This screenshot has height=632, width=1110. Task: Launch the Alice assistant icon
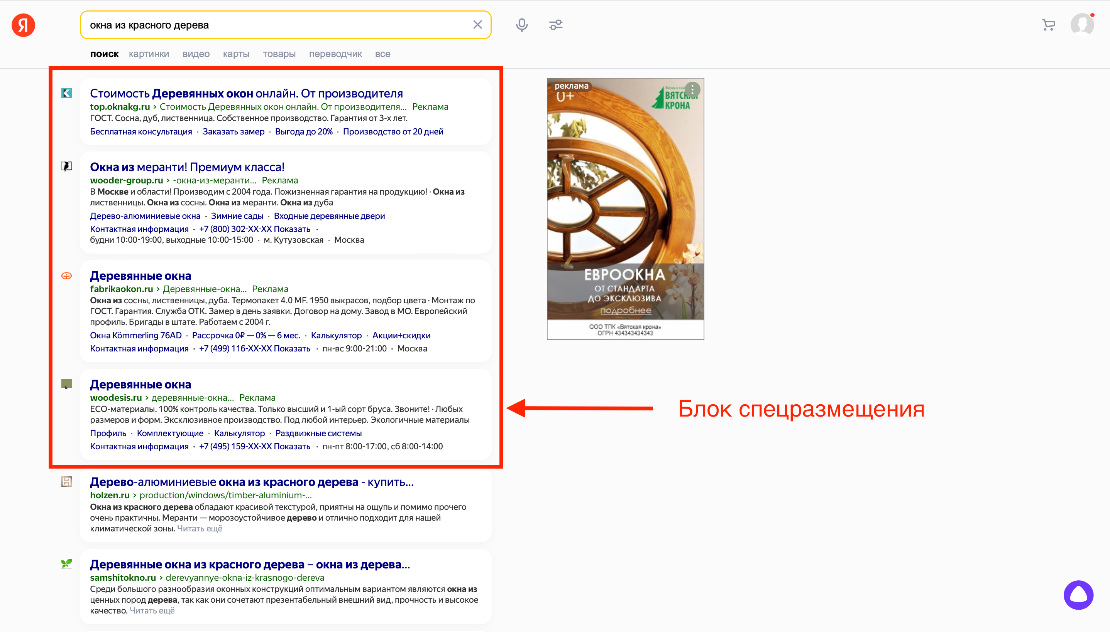[1079, 595]
